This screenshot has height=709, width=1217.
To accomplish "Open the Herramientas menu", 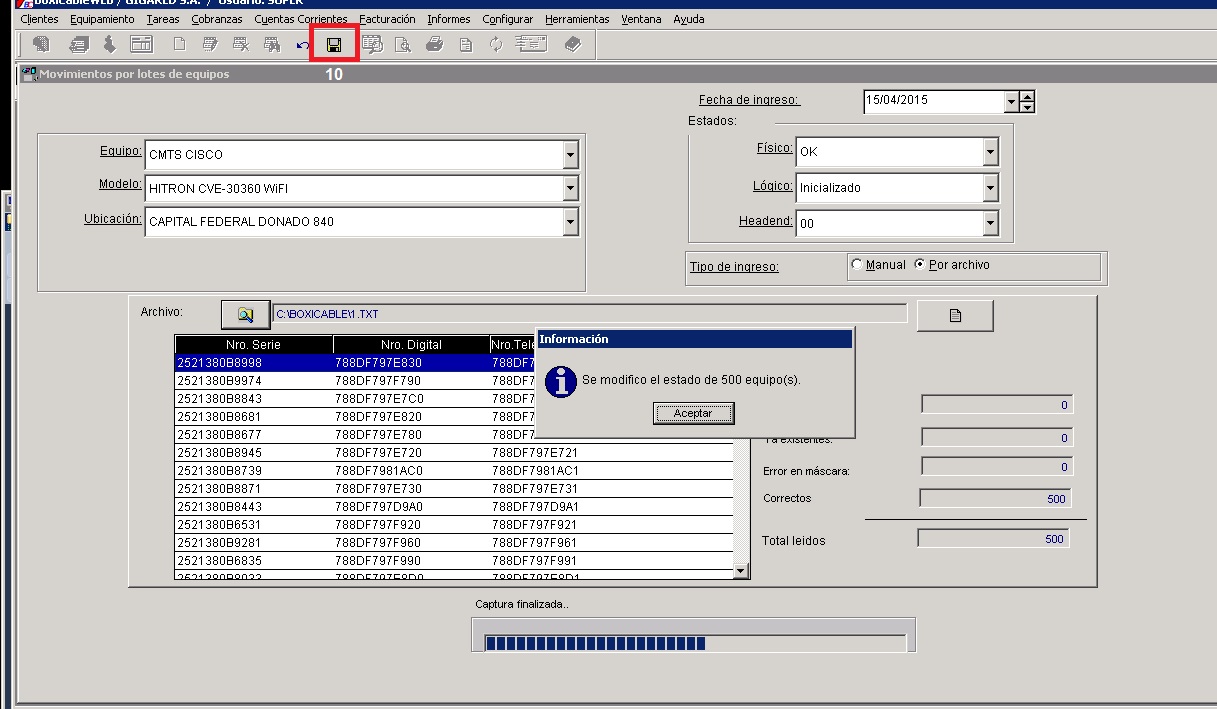I will click(x=577, y=19).
